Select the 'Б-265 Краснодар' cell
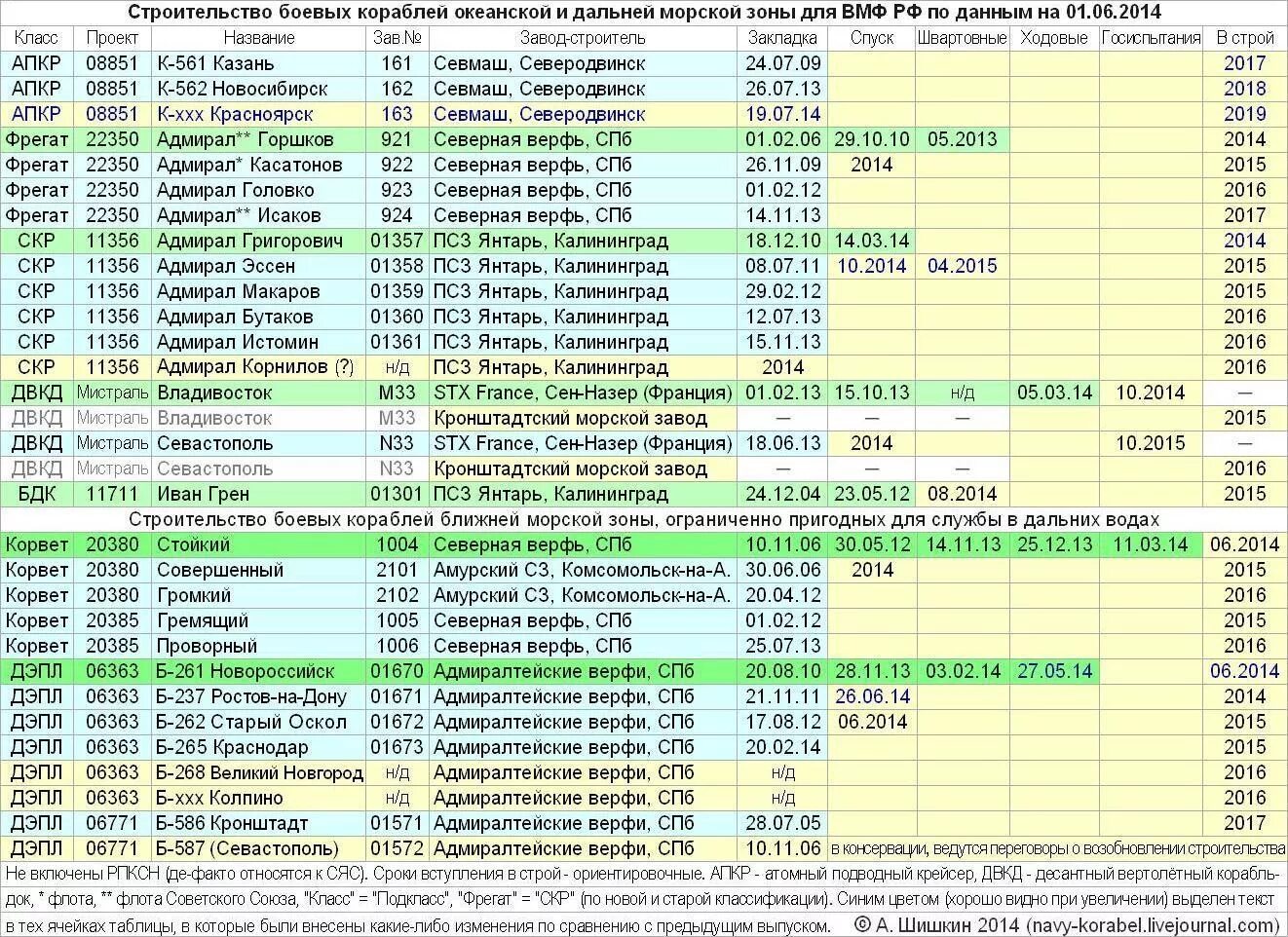Viewport: 1288px width, 937px height. (259, 747)
